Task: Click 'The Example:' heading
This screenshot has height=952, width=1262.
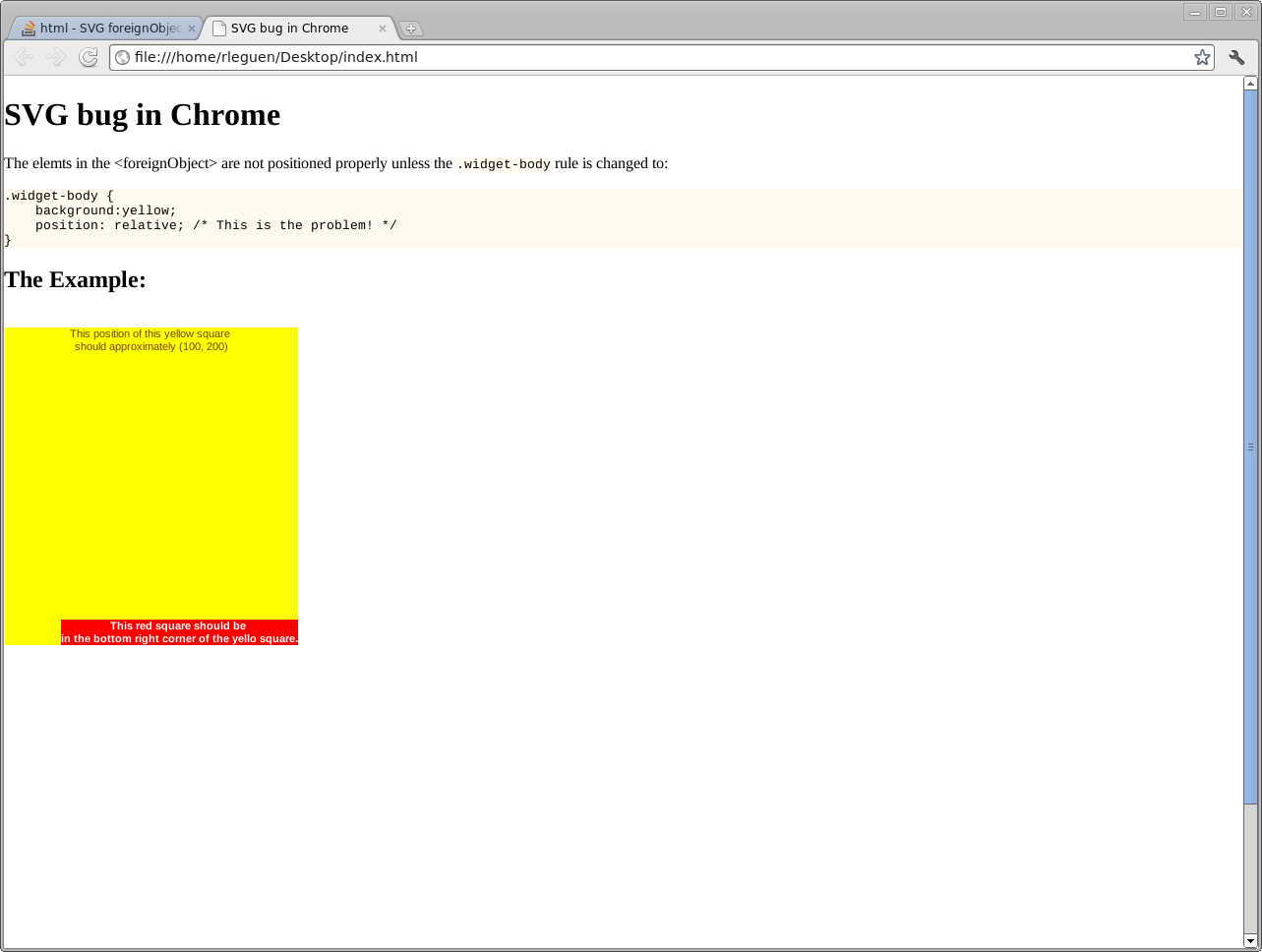Action: (75, 280)
